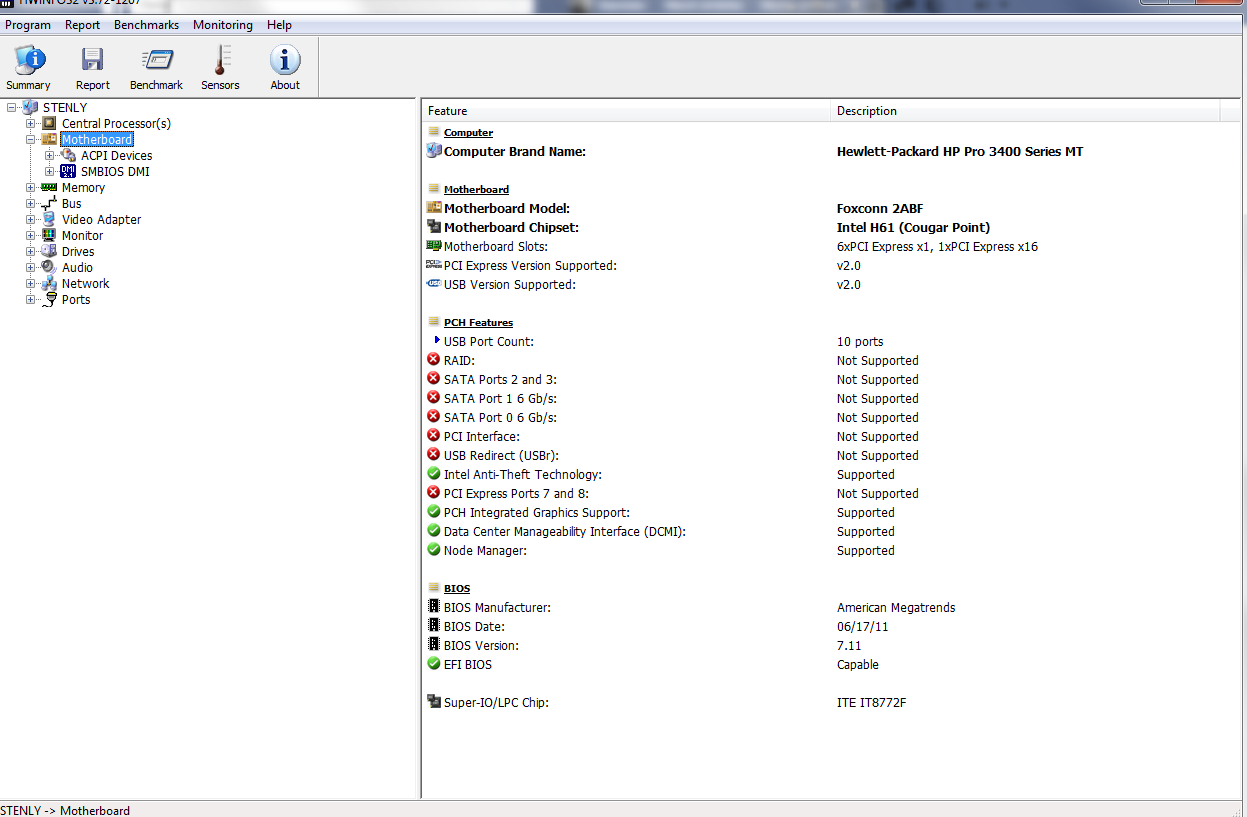Click the Bus icon in tree
The height and width of the screenshot is (817, 1247).
click(x=49, y=203)
